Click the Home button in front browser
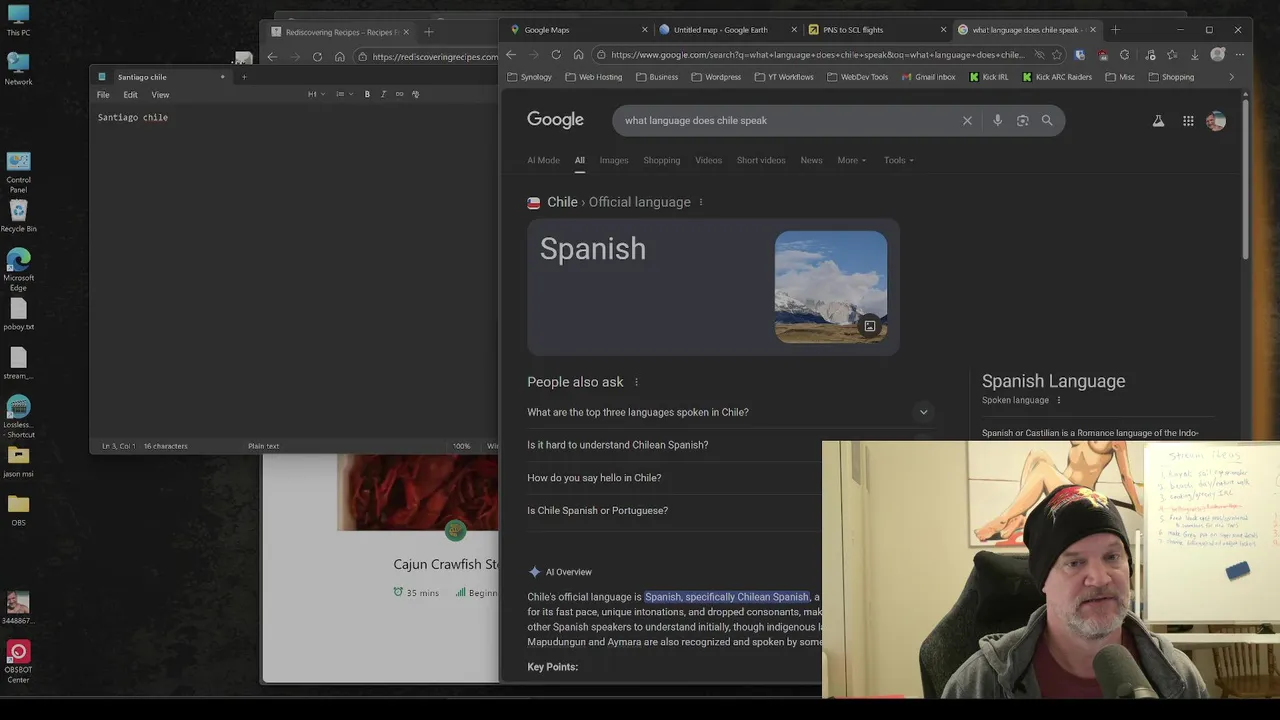This screenshot has height=720, width=1280. [x=578, y=55]
